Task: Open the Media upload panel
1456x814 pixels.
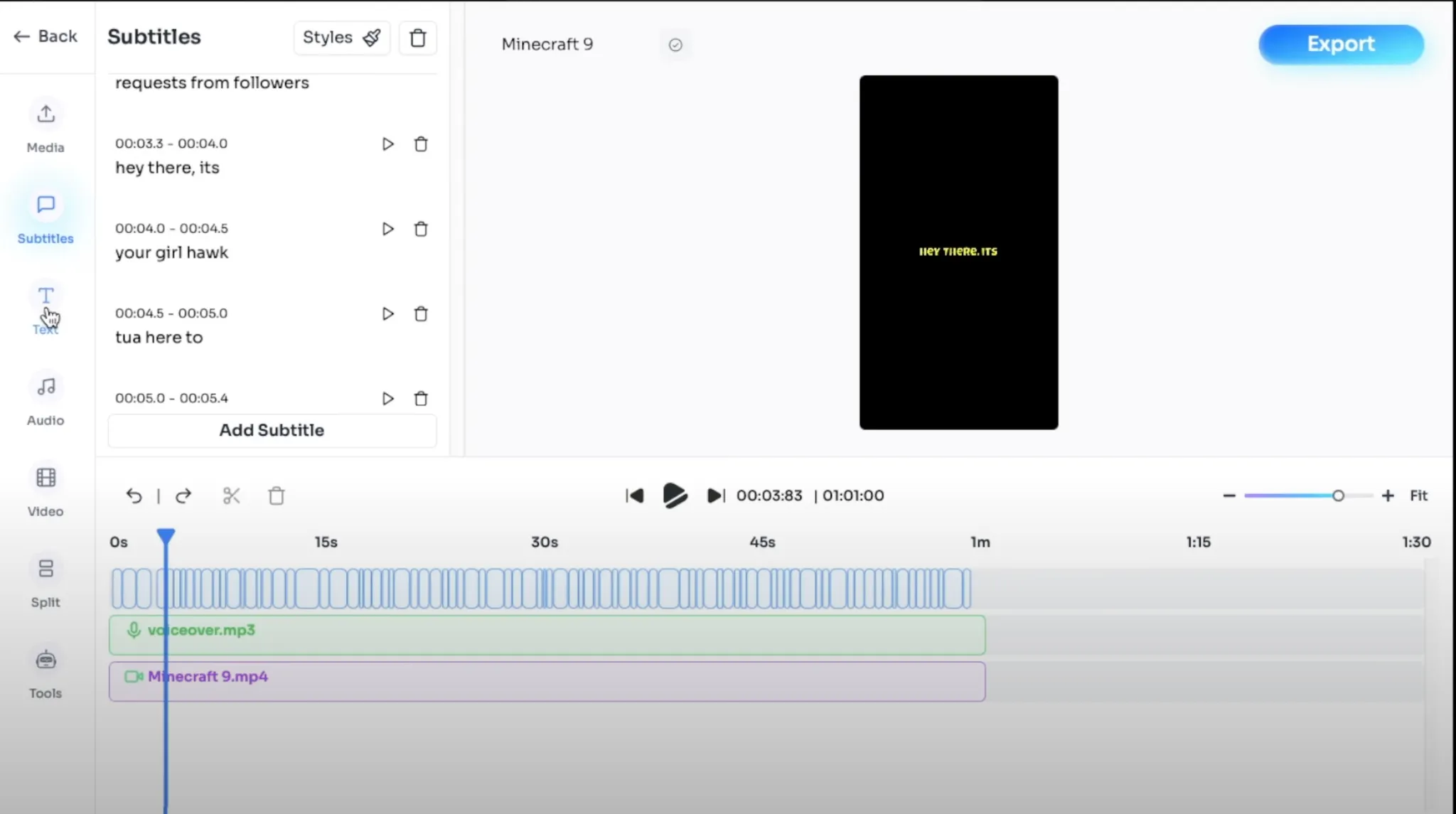Action: tap(45, 126)
